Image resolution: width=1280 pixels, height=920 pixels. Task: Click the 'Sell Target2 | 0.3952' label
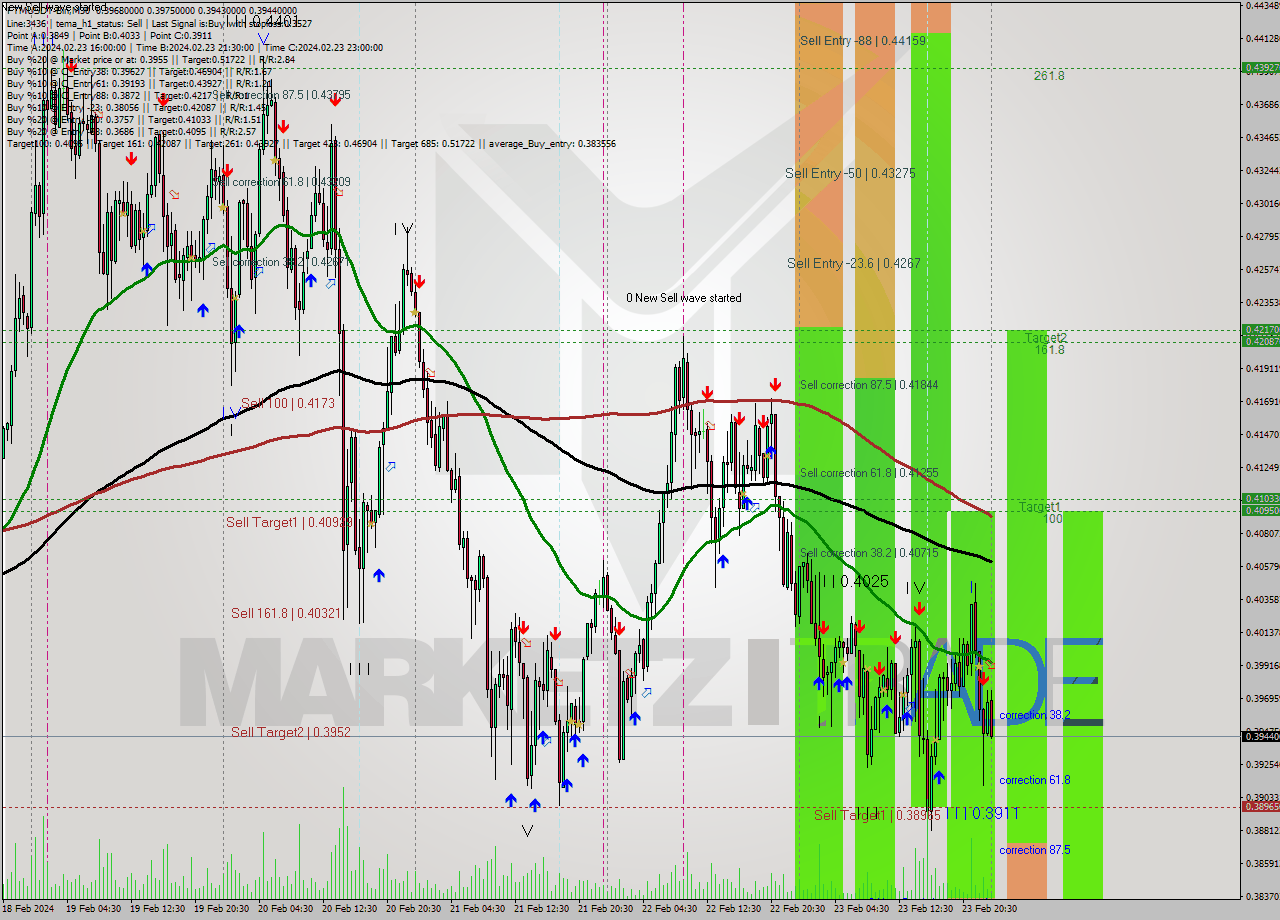click(291, 732)
